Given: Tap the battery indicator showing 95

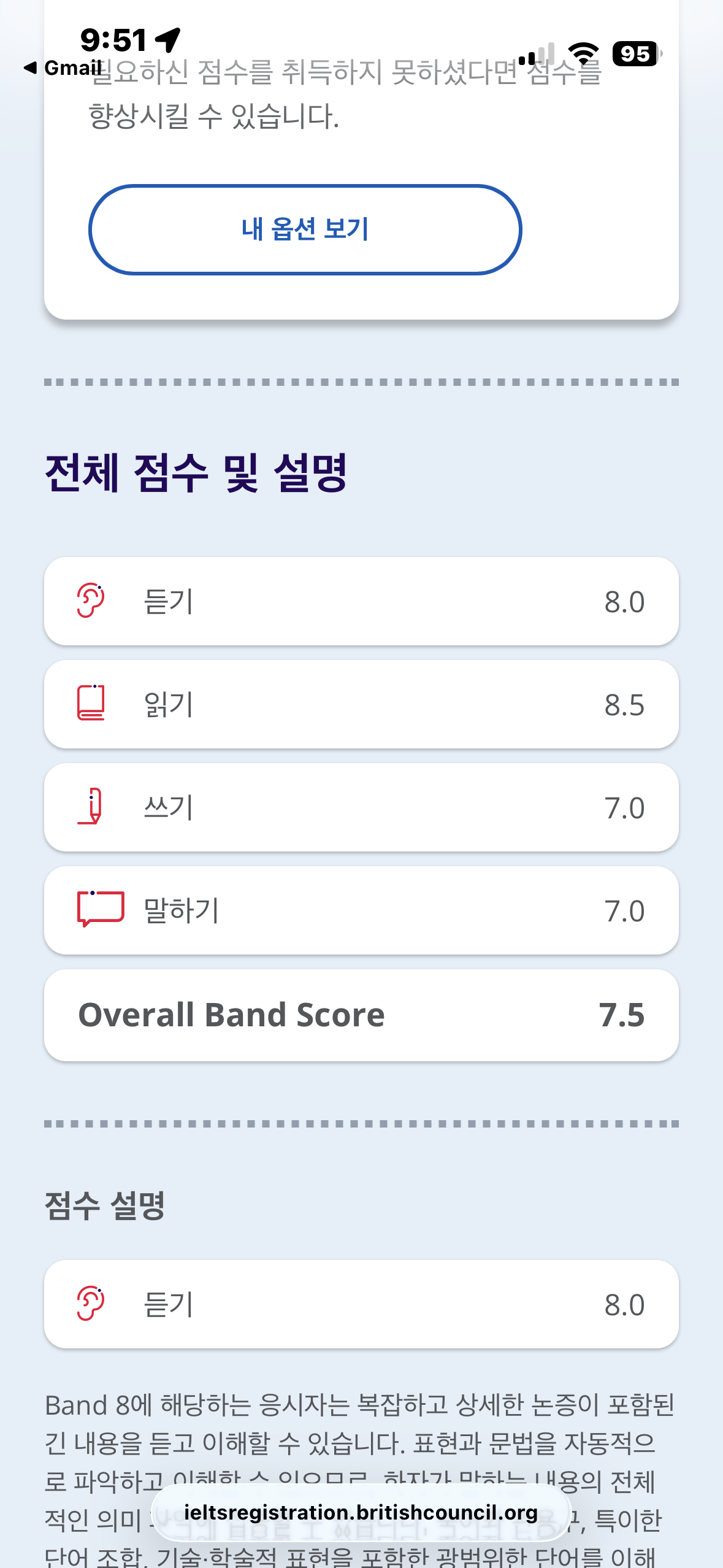Looking at the screenshot, I should pyautogui.click(x=636, y=54).
